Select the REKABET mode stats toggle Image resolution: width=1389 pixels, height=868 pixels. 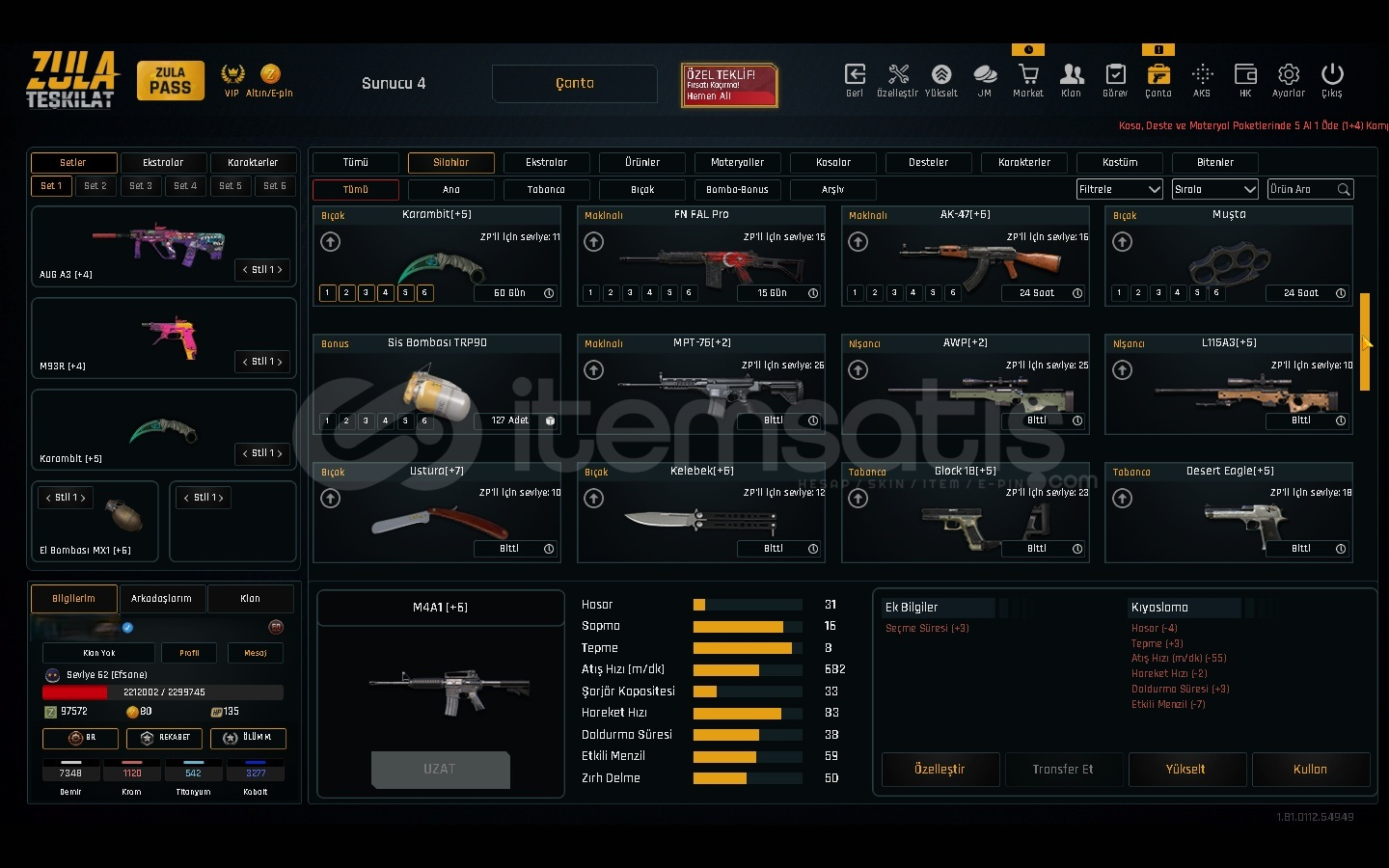164,738
